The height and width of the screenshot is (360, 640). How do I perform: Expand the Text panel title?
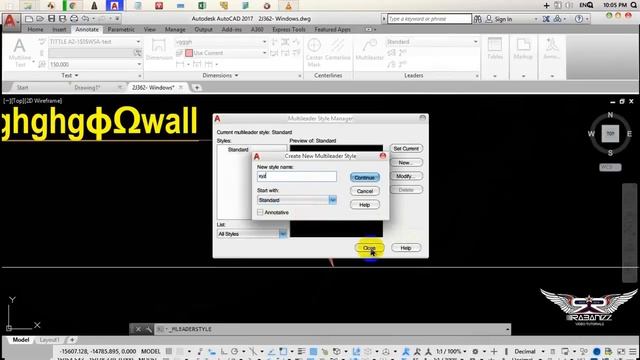(70, 76)
